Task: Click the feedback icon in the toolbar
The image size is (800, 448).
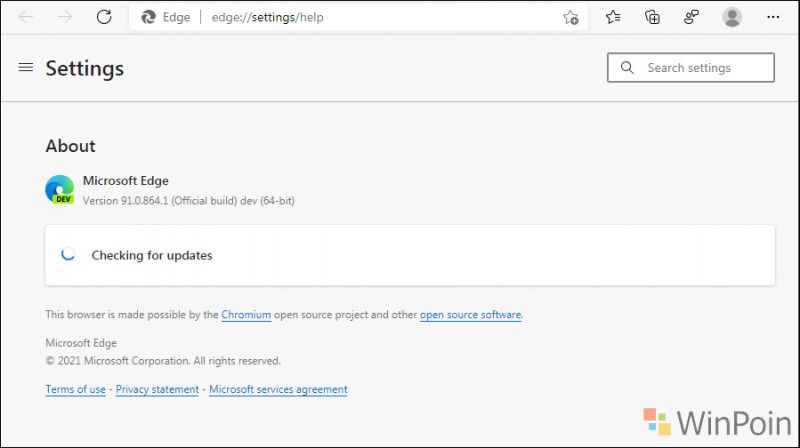Action: click(691, 17)
